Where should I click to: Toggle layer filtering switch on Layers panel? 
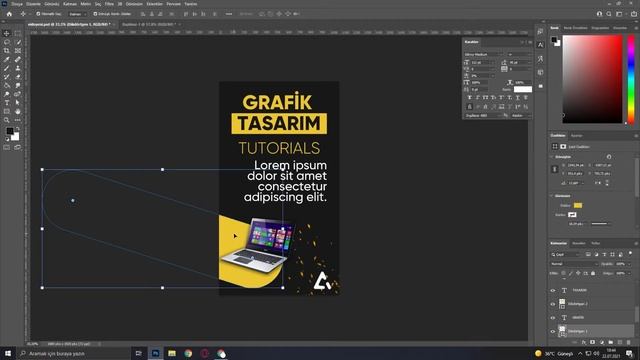pos(630,253)
